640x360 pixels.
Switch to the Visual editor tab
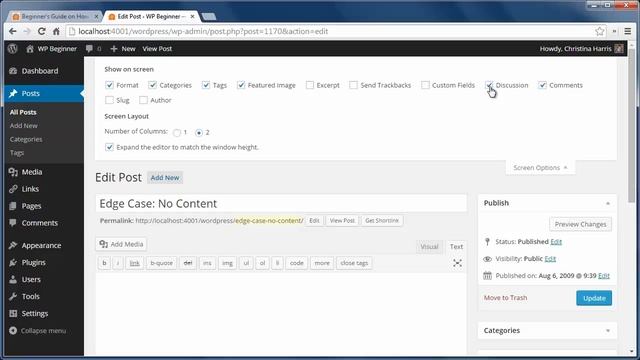pyautogui.click(x=429, y=247)
